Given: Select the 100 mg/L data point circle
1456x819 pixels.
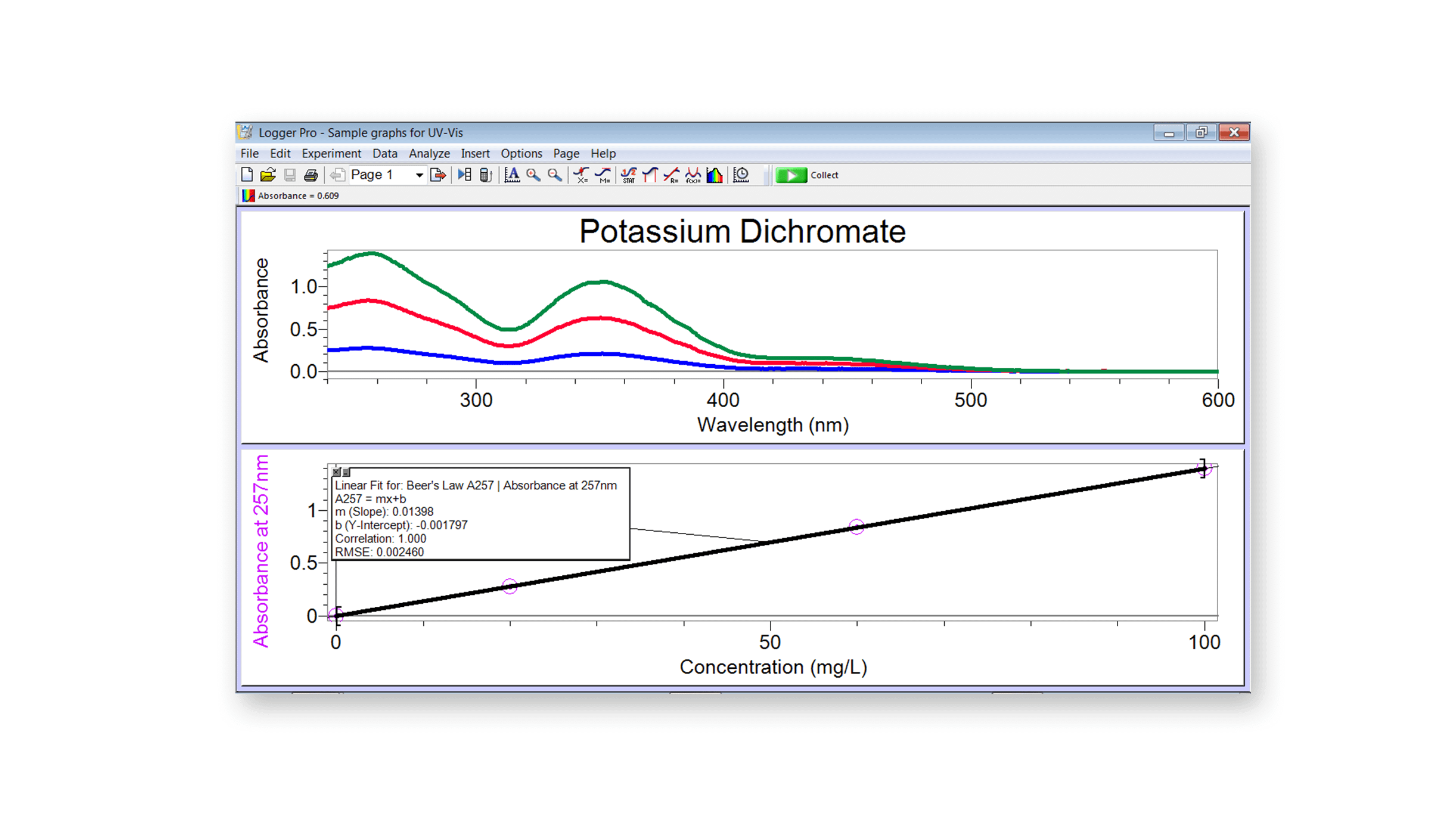Looking at the screenshot, I should (1204, 469).
